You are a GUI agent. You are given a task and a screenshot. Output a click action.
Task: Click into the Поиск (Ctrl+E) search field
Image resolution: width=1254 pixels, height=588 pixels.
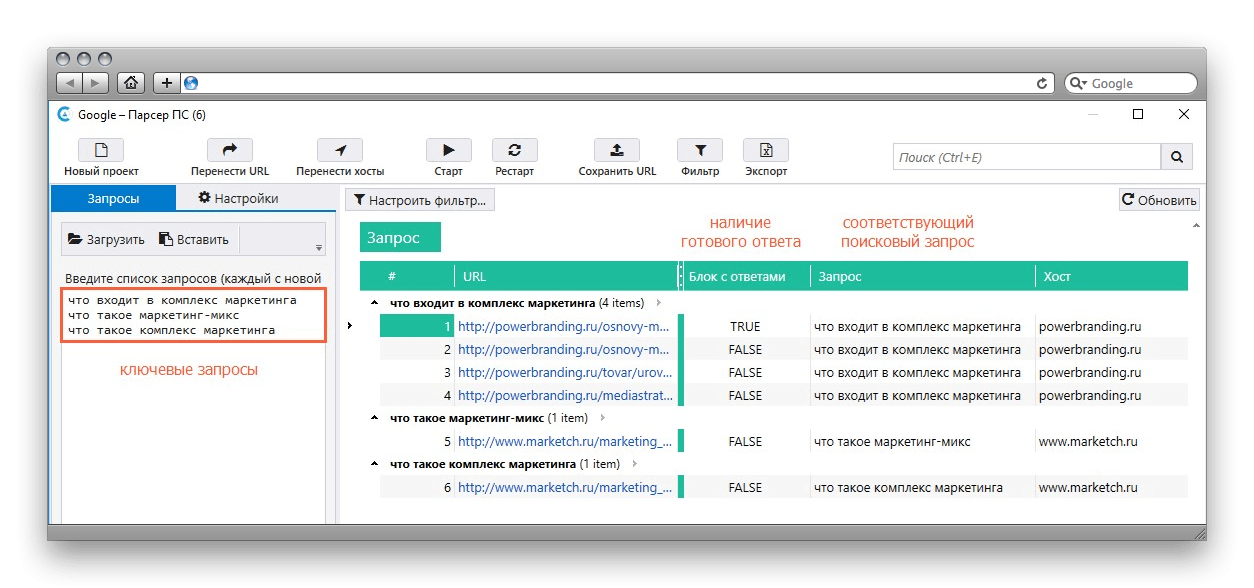(x=1026, y=157)
